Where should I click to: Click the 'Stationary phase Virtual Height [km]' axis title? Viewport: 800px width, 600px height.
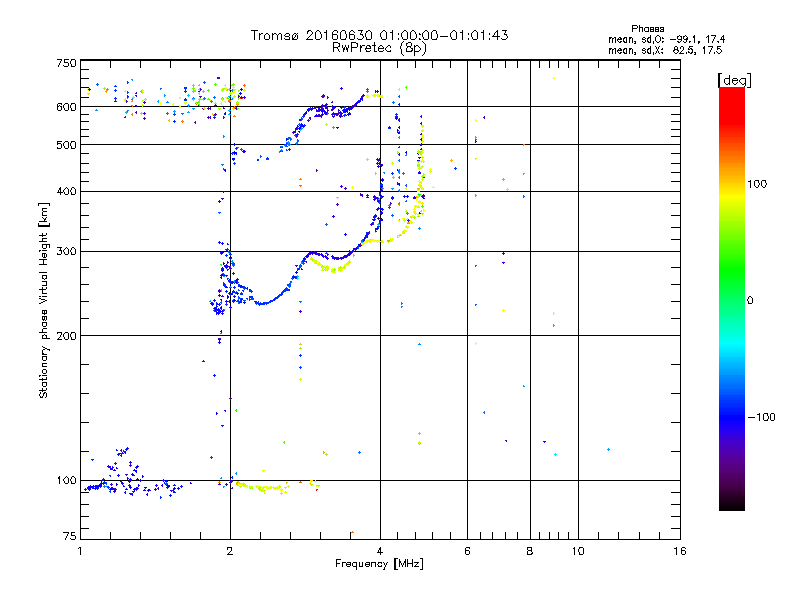[43, 301]
